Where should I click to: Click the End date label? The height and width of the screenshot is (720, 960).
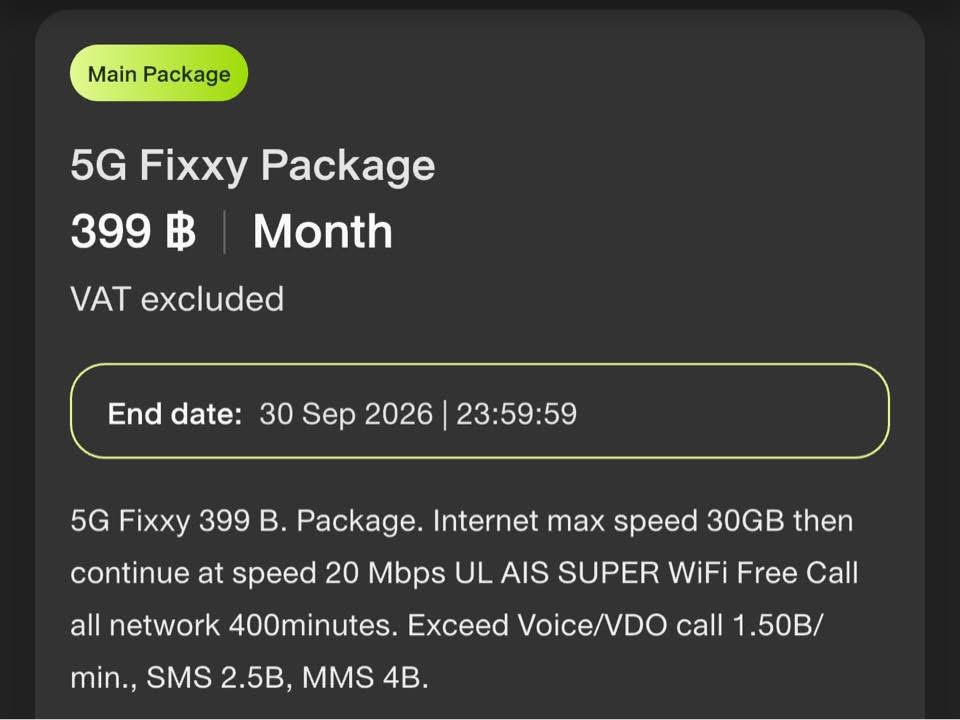pyautogui.click(x=175, y=414)
